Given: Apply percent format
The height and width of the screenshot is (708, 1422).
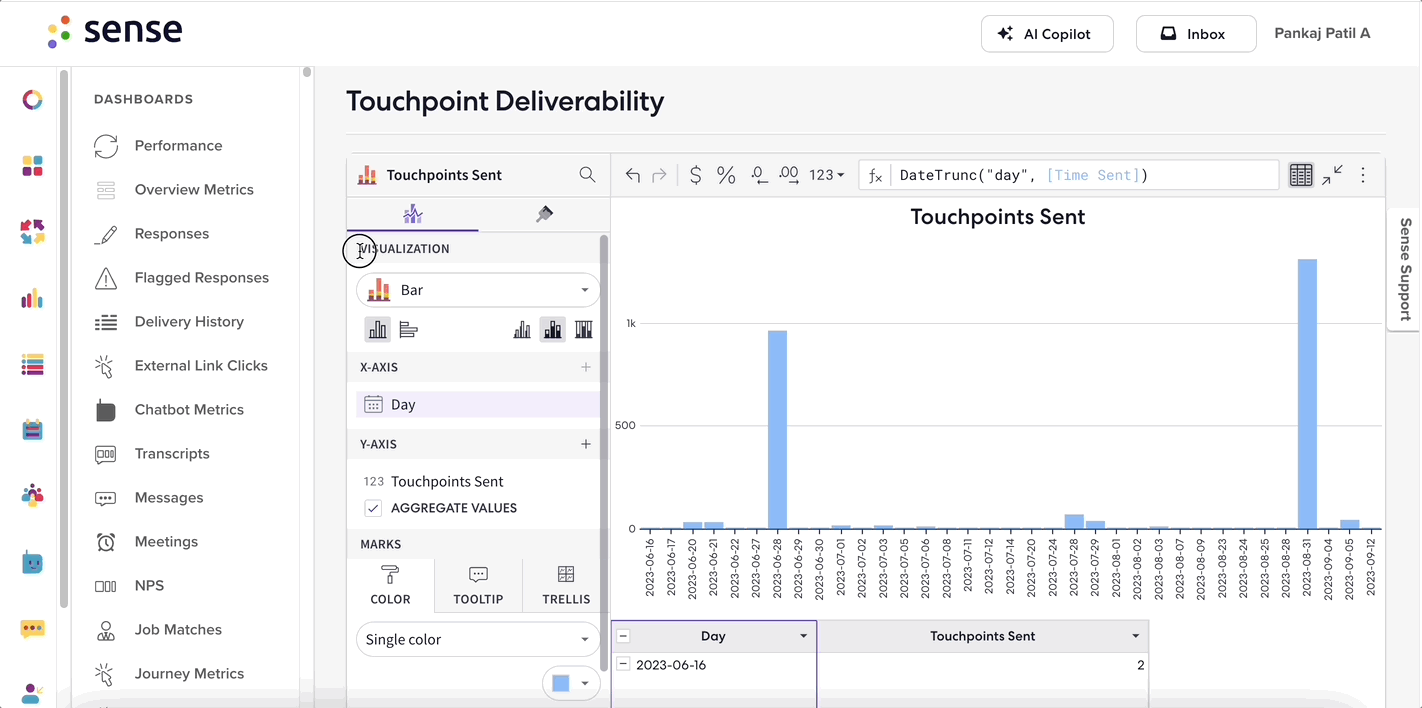Looking at the screenshot, I should (726, 175).
